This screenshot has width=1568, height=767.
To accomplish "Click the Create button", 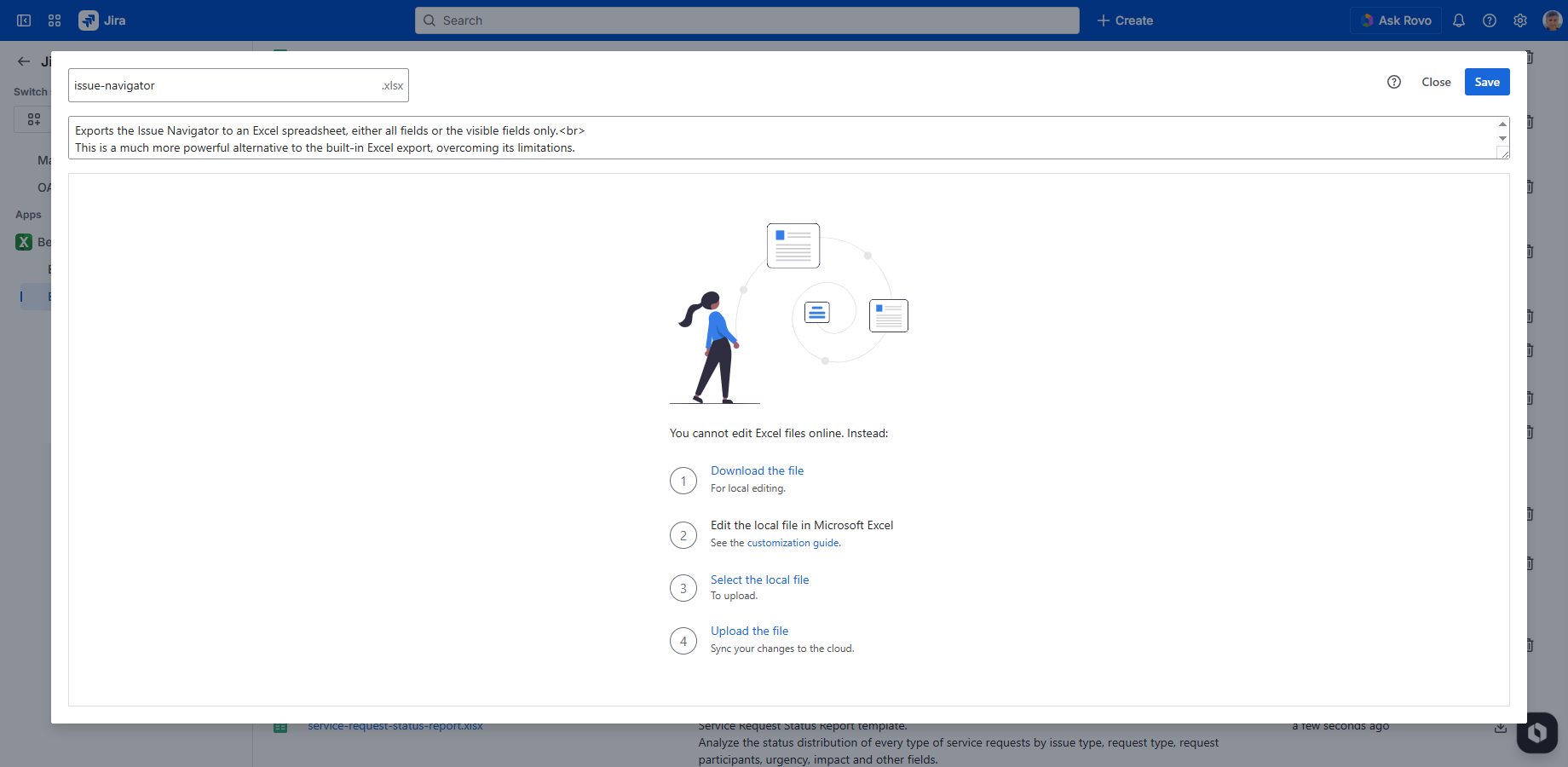I will point(1125,20).
